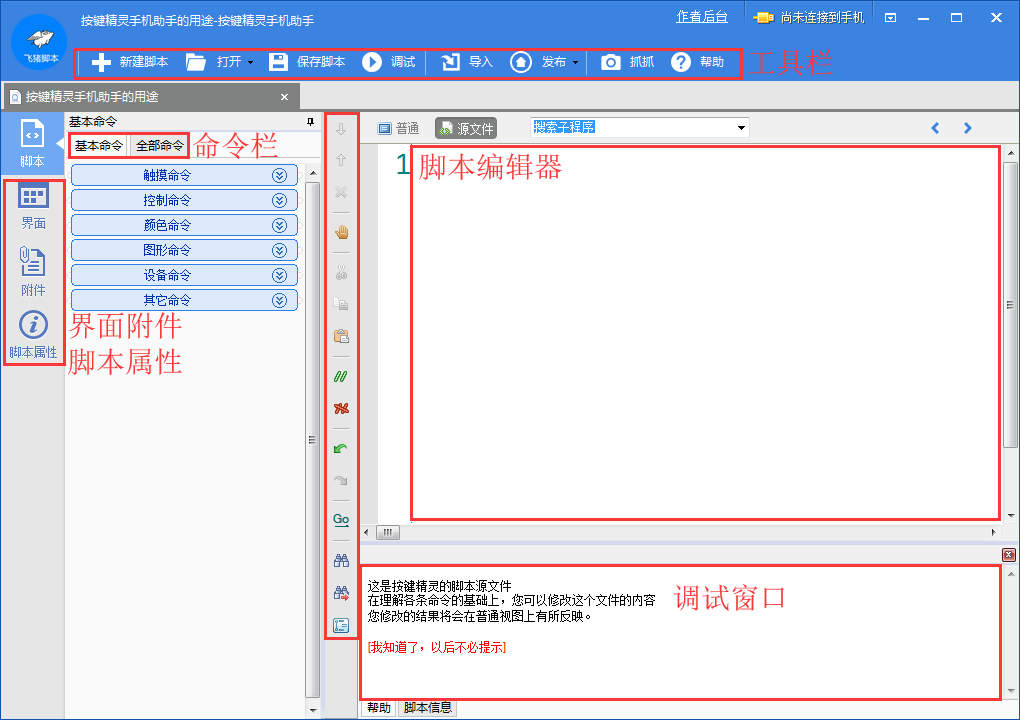Expand the 颜色命令 group
1020x720 pixels.
(x=184, y=225)
